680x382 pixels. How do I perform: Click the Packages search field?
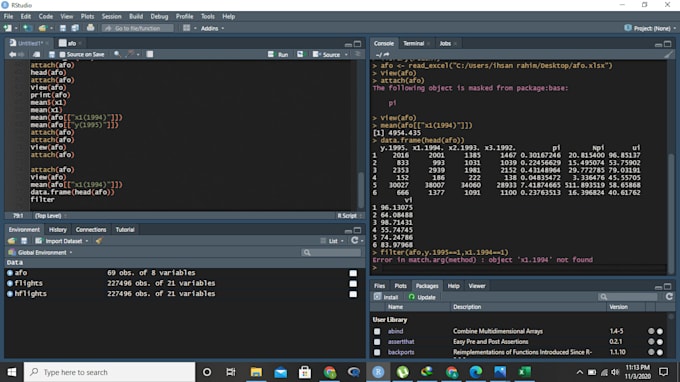click(628, 297)
